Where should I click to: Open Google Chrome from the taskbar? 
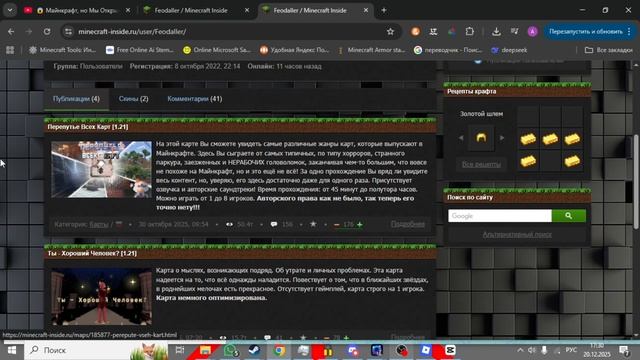click(279, 350)
